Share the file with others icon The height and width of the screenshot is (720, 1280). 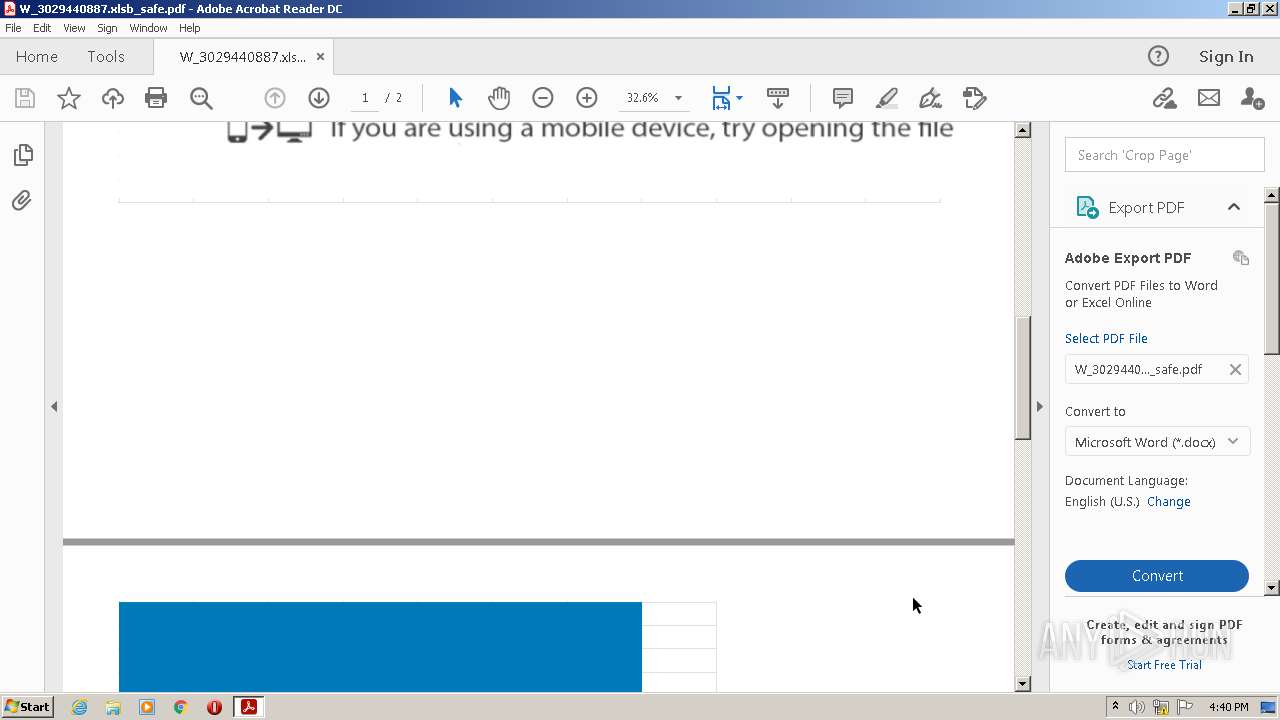pyautogui.click(x=1252, y=98)
